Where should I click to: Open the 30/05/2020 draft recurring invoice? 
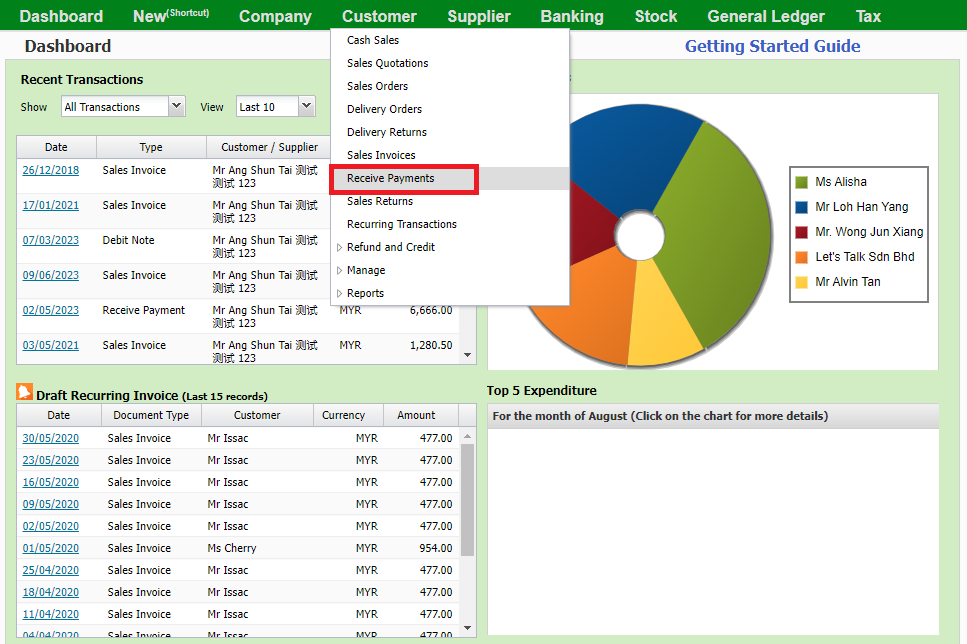(x=50, y=438)
